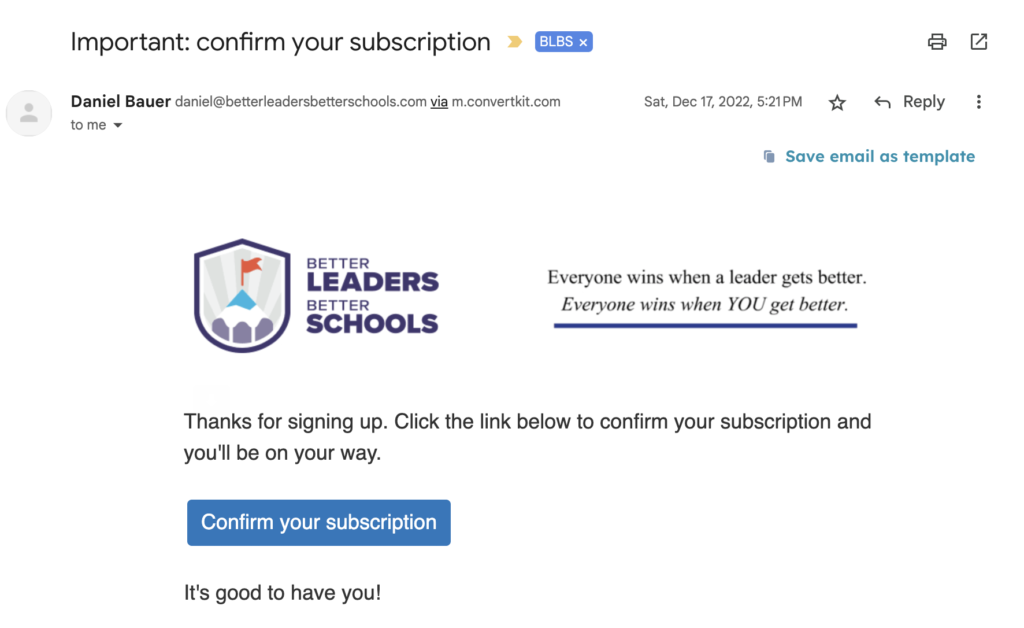
Task: Star this email from Daniel Bauer
Action: coord(837,102)
